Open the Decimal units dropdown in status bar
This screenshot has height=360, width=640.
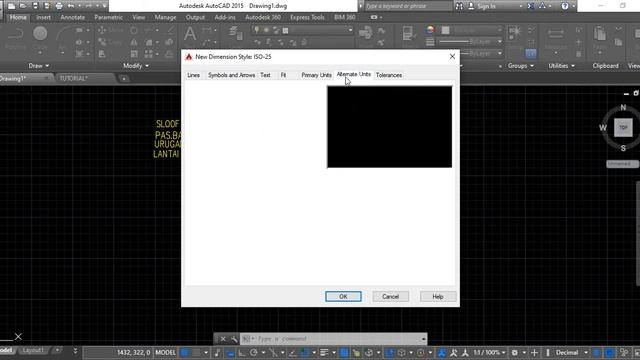click(571, 352)
